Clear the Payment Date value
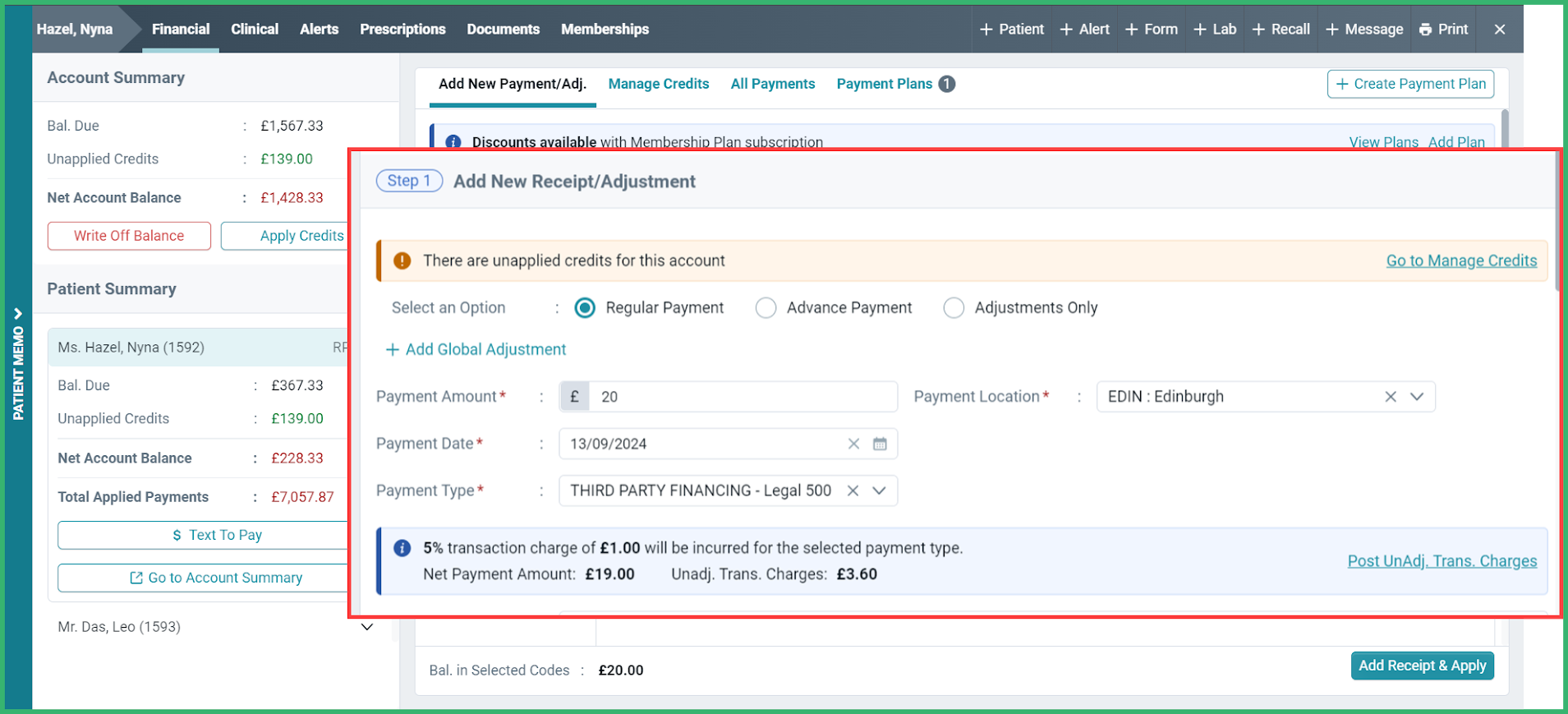The image size is (1568, 714). coord(854,444)
